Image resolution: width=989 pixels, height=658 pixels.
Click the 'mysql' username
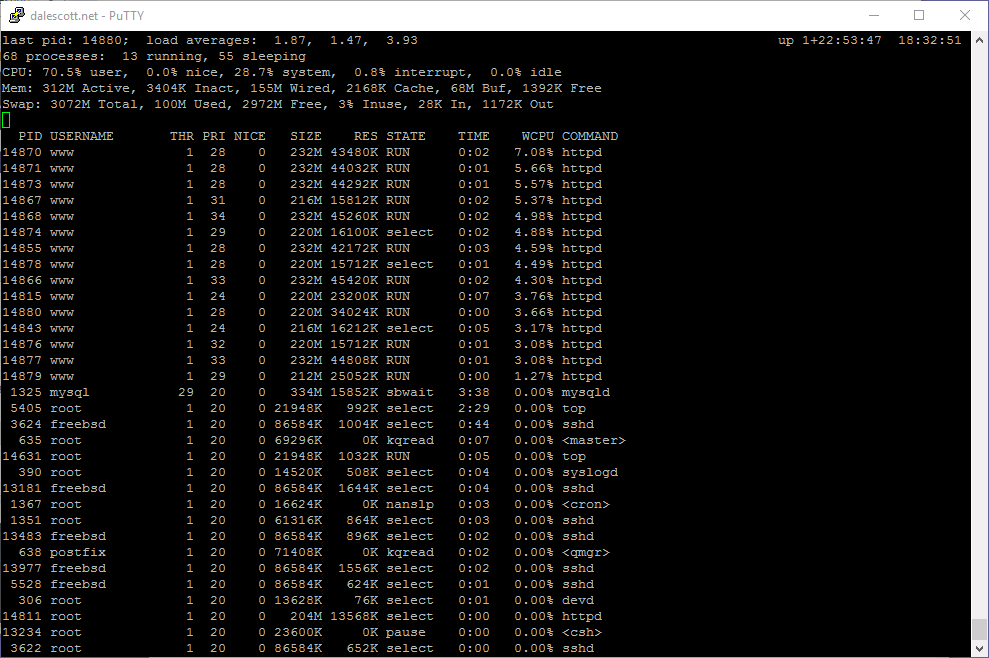pyautogui.click(x=70, y=392)
